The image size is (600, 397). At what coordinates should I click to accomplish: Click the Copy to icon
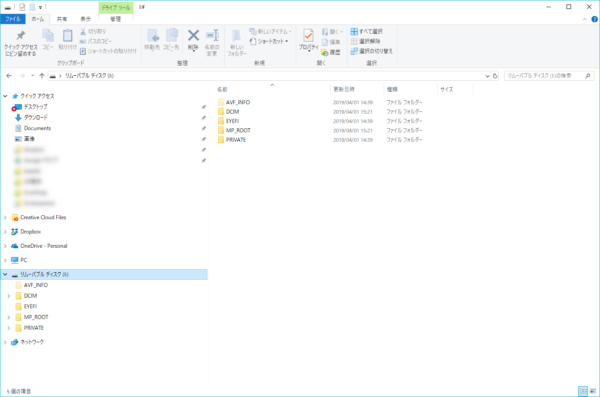point(171,36)
